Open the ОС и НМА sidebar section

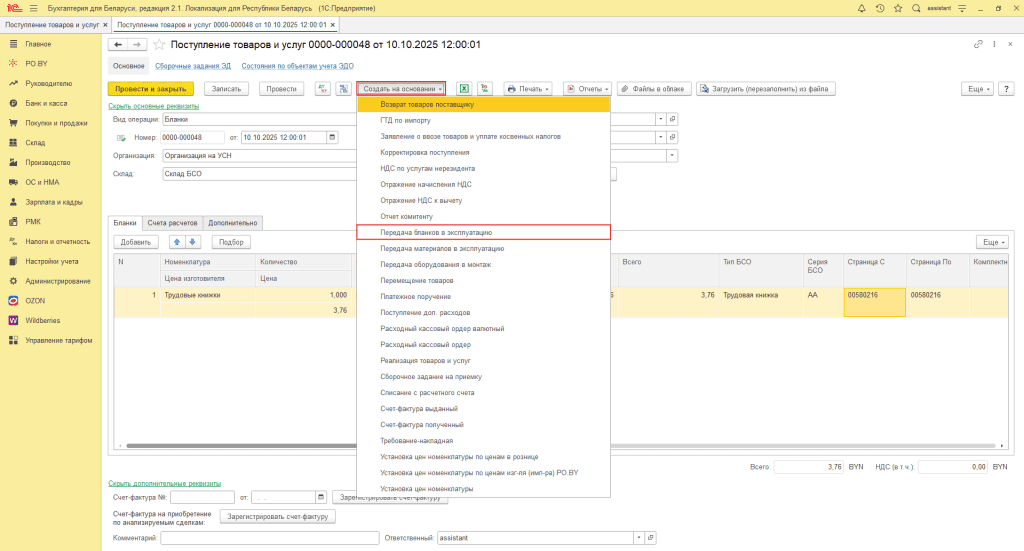(43, 182)
